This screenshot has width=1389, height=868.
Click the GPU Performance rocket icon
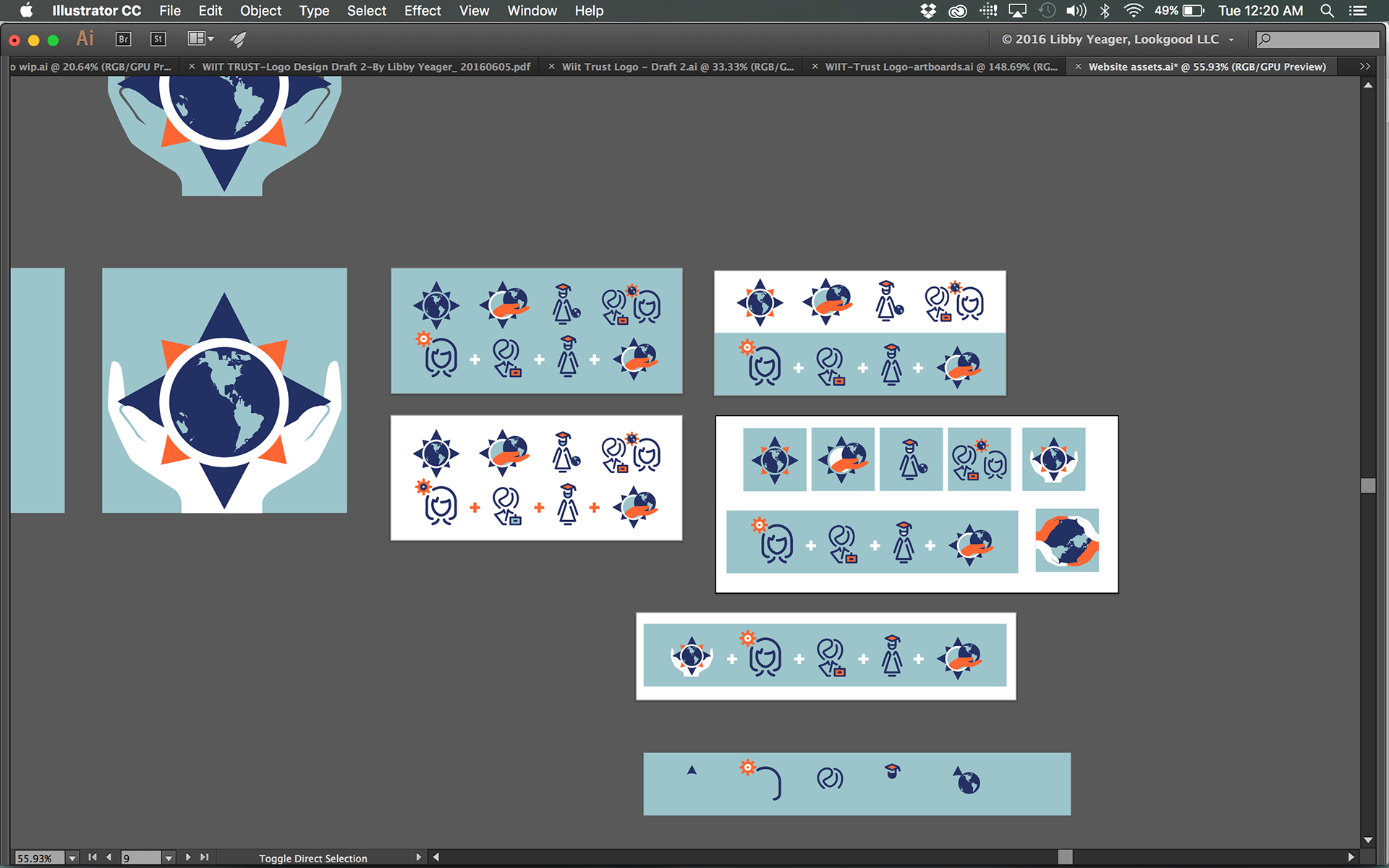point(238,39)
